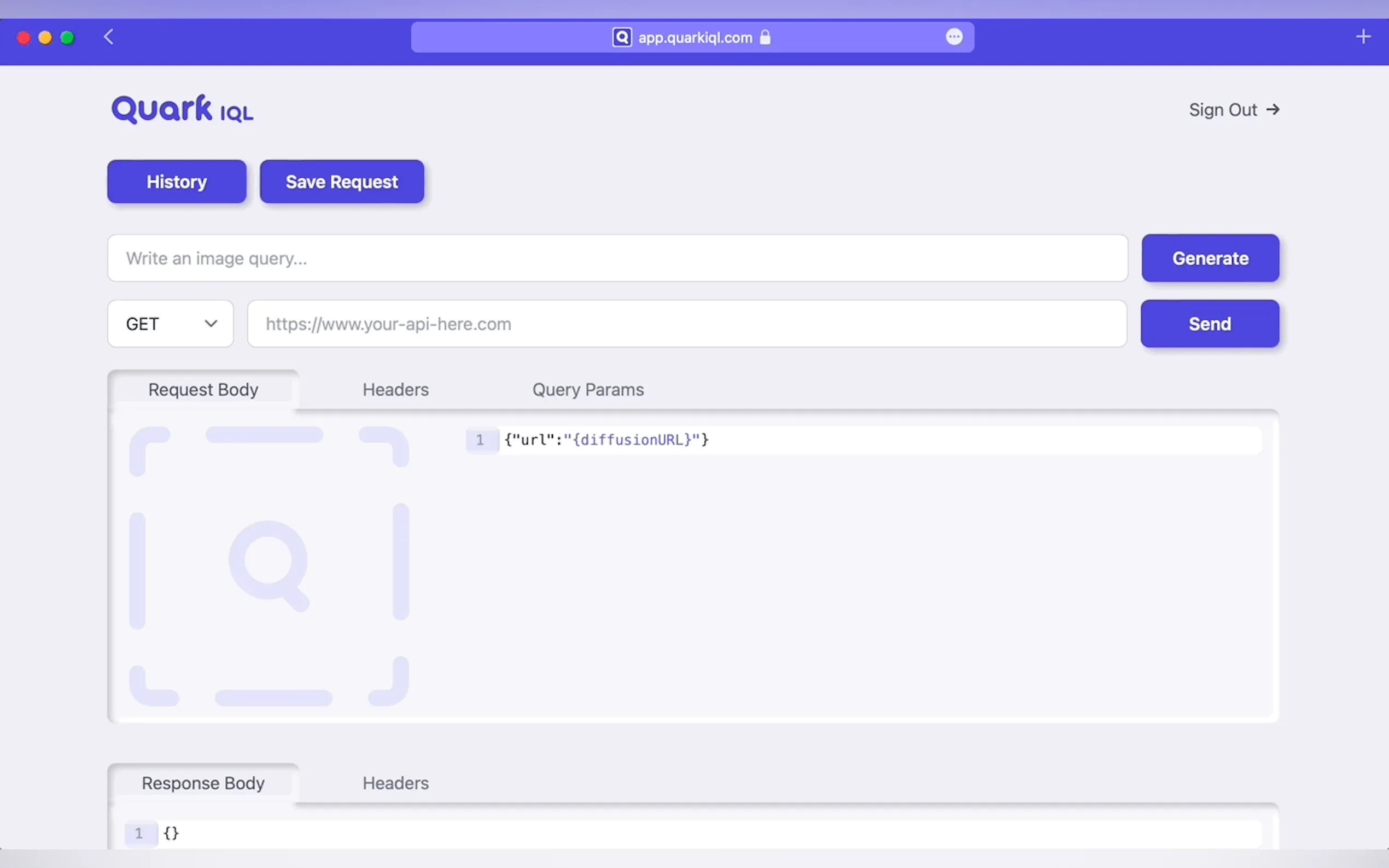Image resolution: width=1389 pixels, height=868 pixels.
Task: Click the browser back arrow
Action: click(x=108, y=37)
